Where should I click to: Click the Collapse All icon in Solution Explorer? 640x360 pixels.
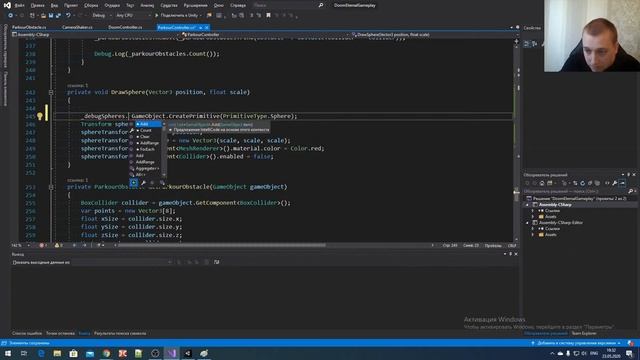pyautogui.click(x=590, y=183)
